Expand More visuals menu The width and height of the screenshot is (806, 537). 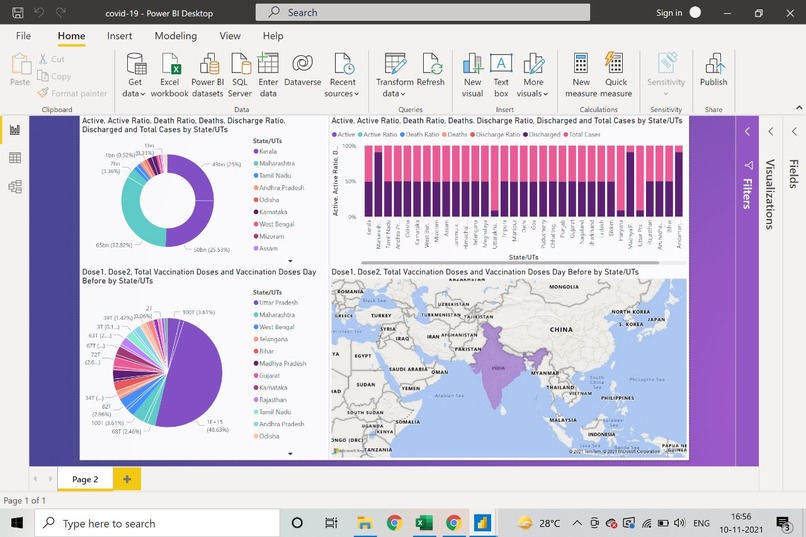click(x=533, y=75)
